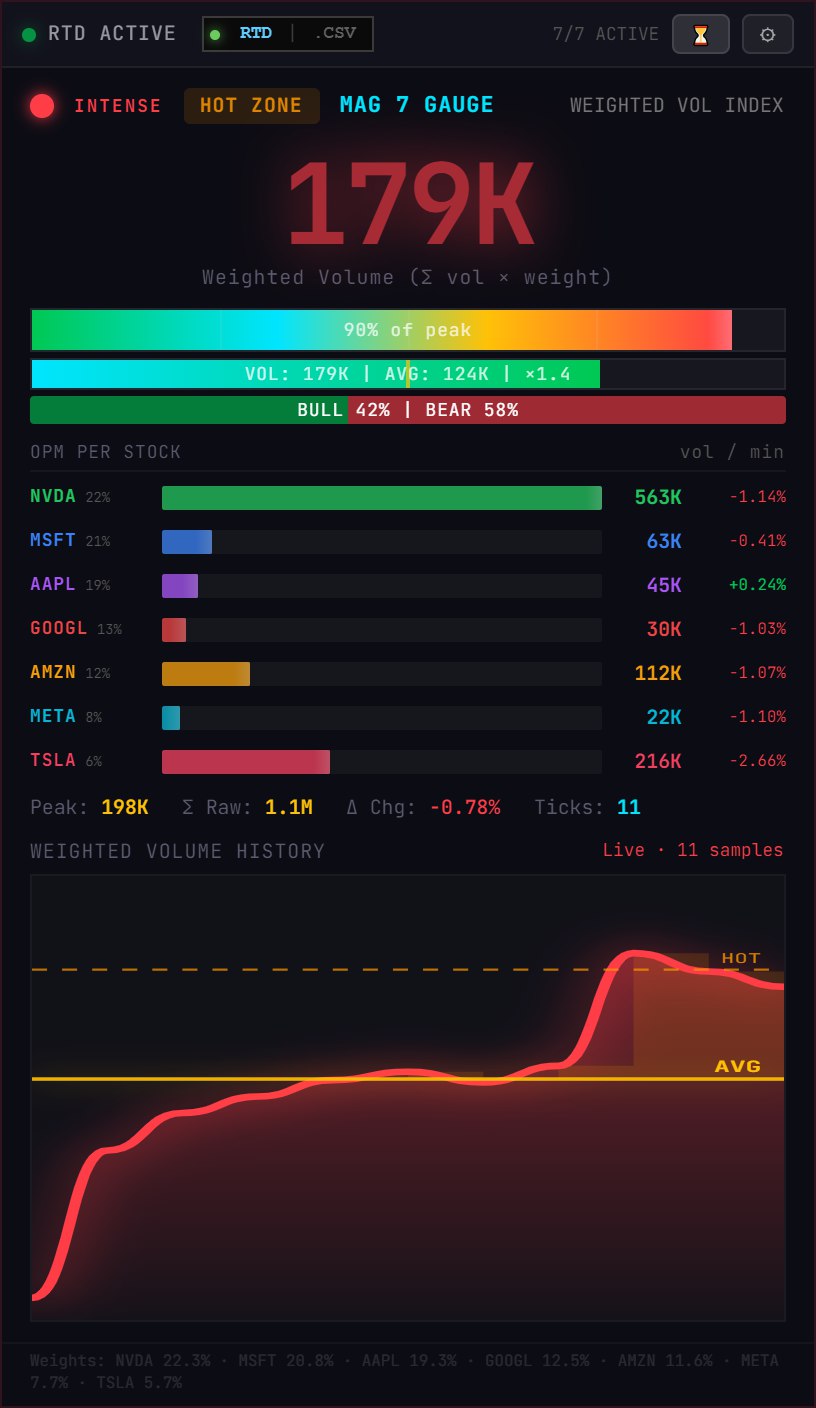Click the MAG 7 GAUGE title

tap(416, 105)
